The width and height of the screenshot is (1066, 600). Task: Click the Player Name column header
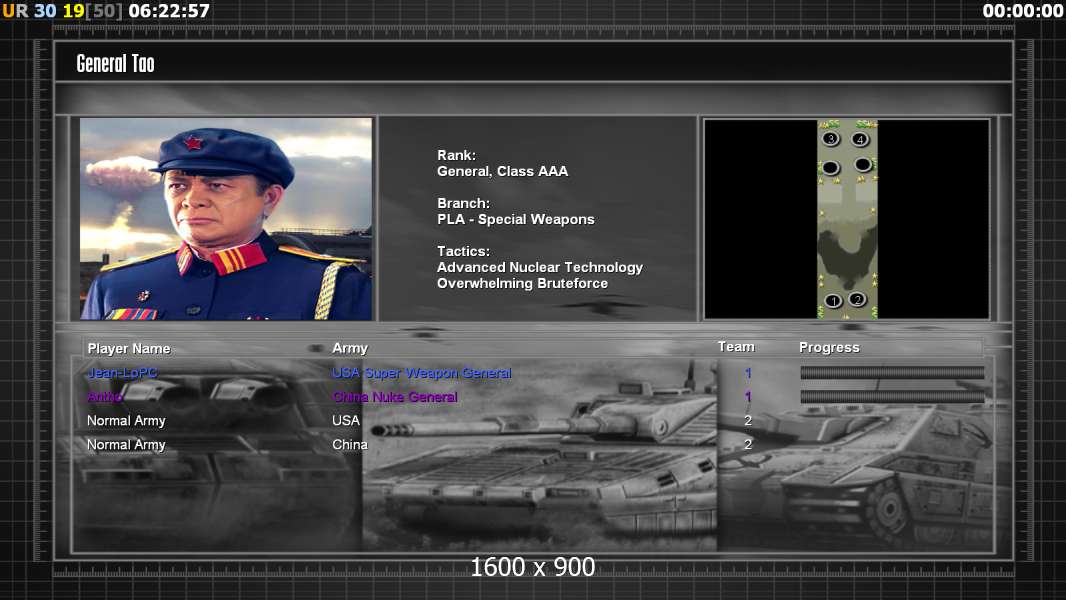(129, 349)
